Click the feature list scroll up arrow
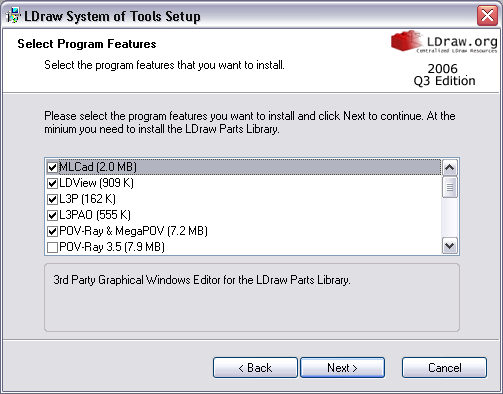Viewport: 503px width, 394px height. pos(450,167)
